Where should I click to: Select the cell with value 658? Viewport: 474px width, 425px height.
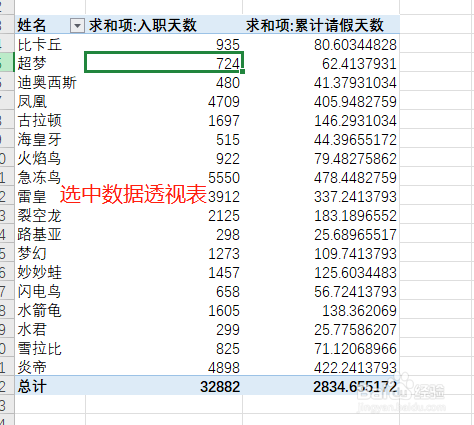click(x=164, y=291)
